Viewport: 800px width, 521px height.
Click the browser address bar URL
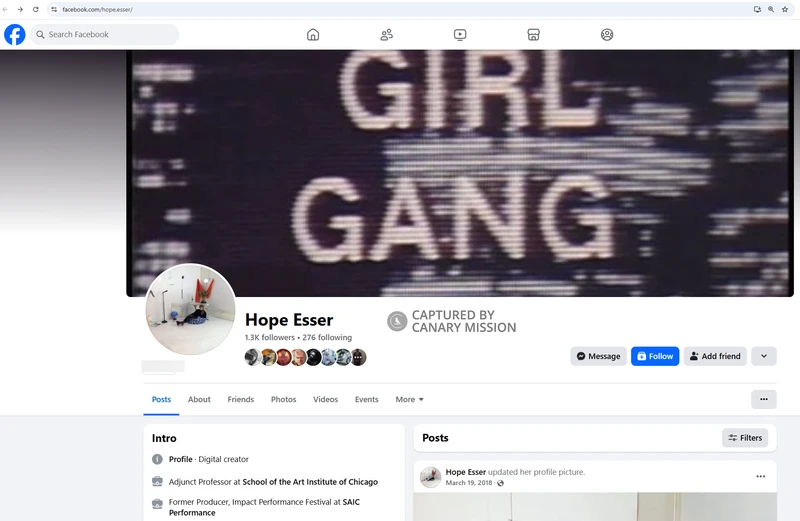point(97,9)
